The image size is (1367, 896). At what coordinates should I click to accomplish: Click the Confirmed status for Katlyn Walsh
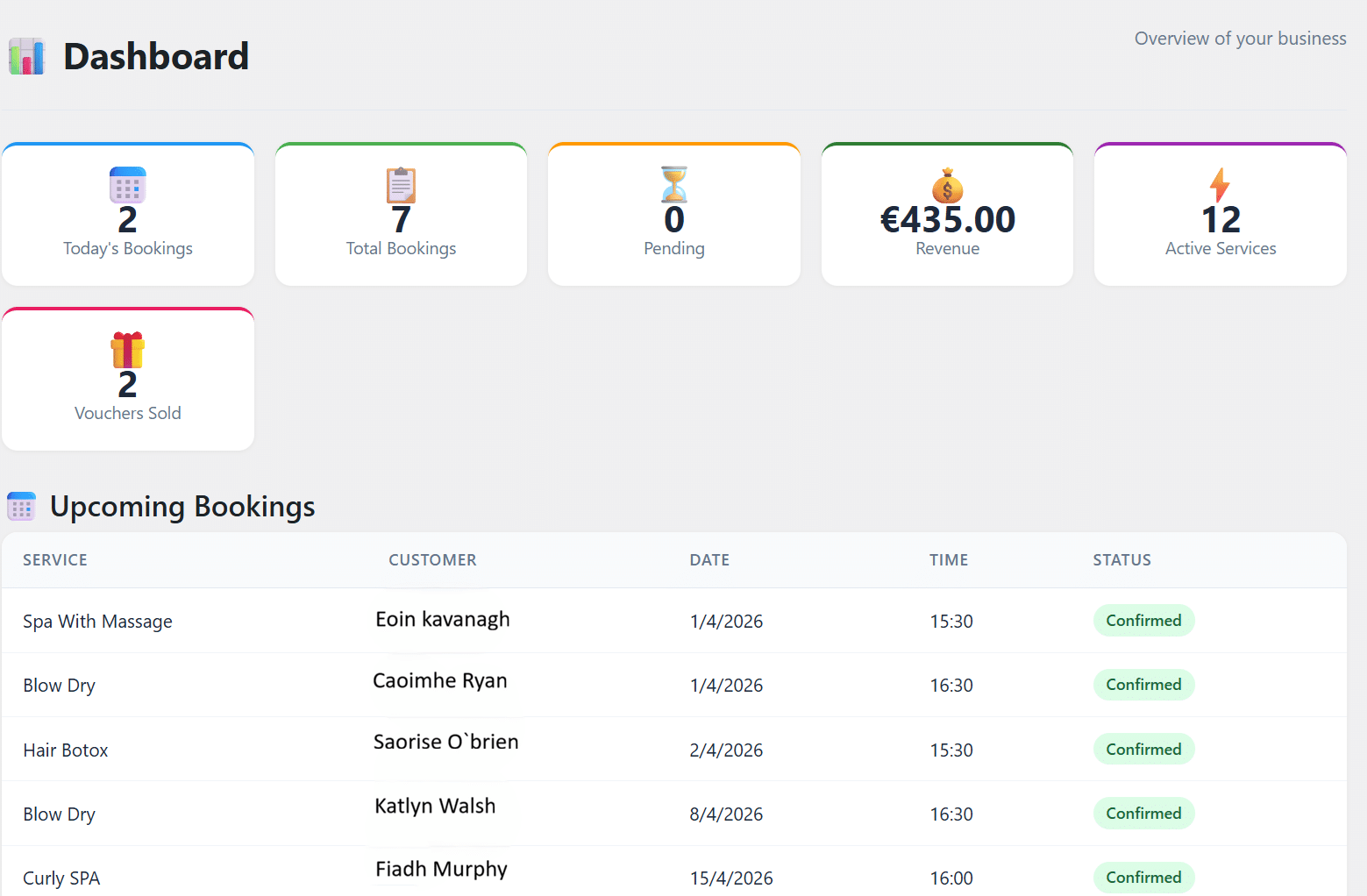(x=1143, y=813)
